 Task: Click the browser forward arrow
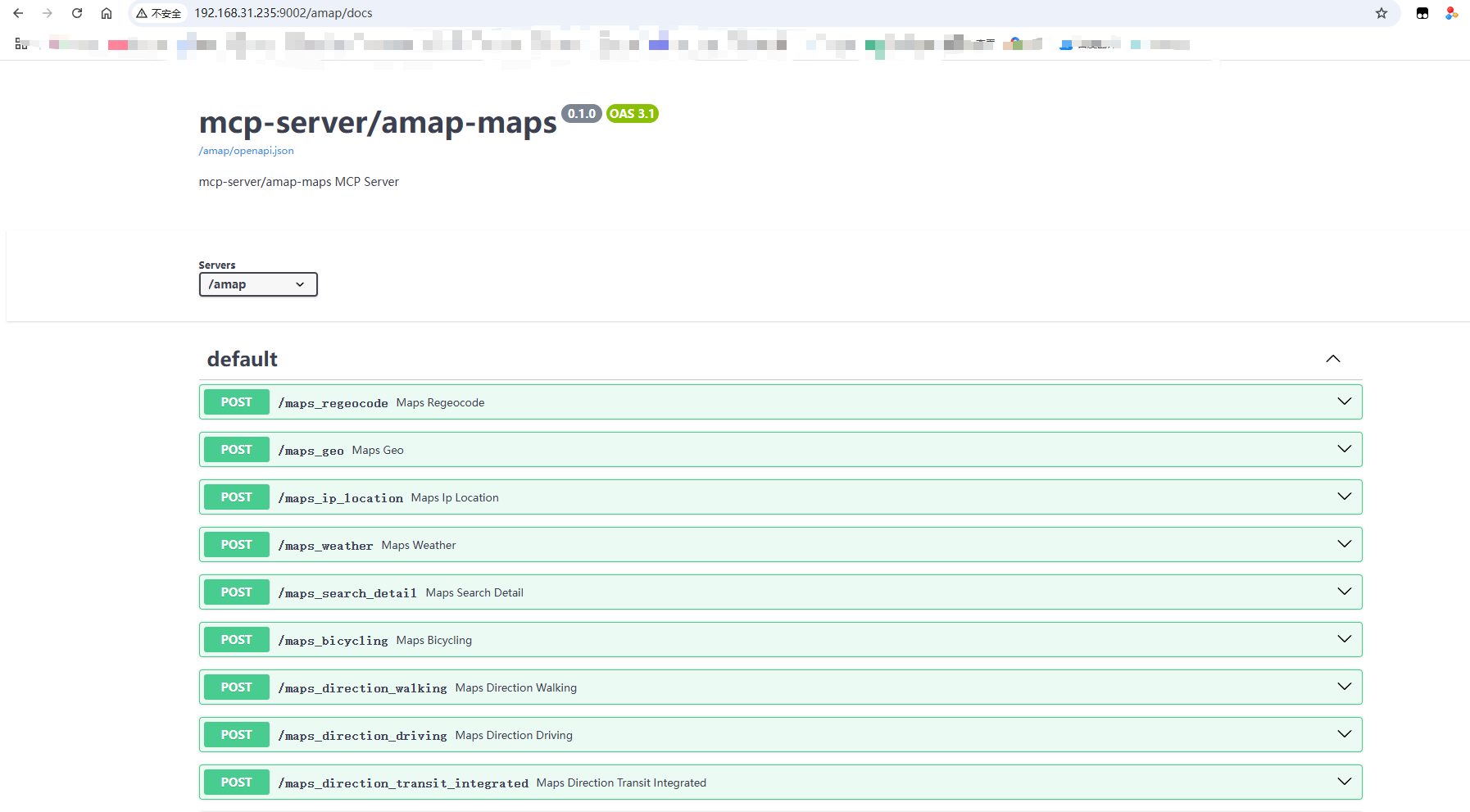(48, 13)
